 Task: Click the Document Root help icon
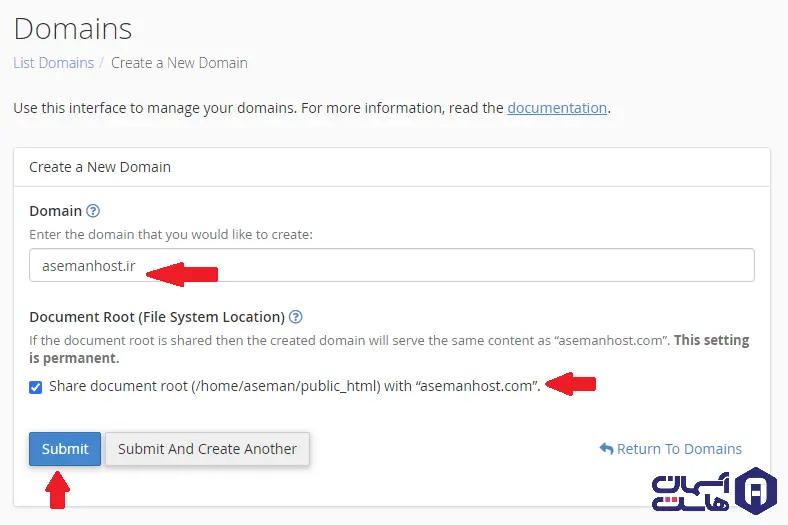point(295,317)
